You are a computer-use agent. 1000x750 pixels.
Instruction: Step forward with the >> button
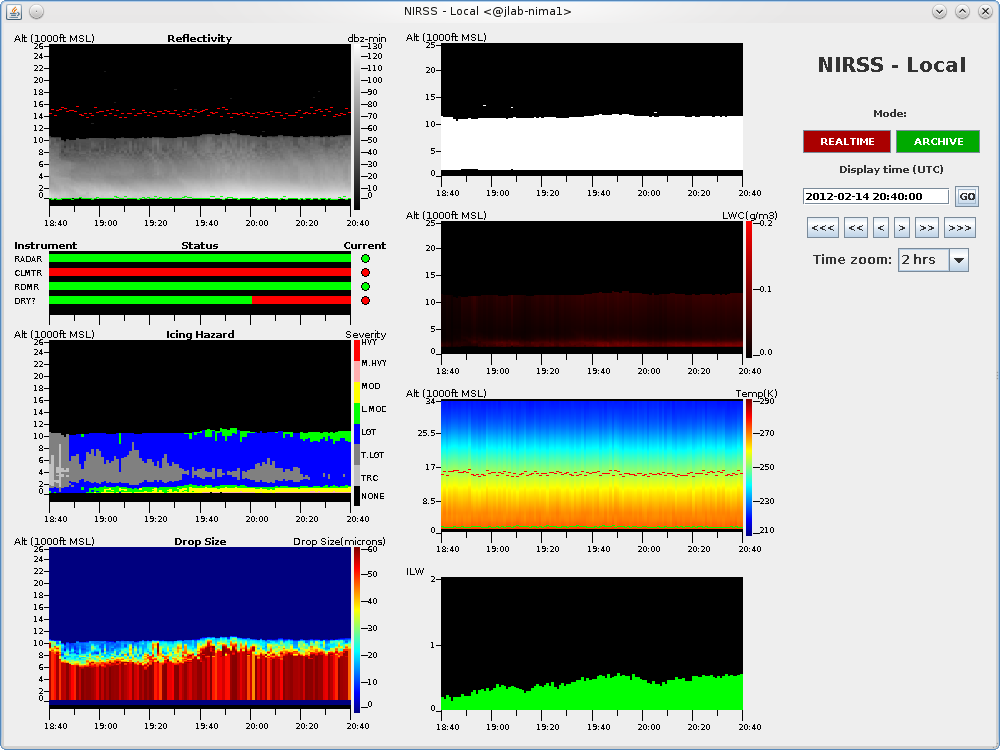point(926,228)
